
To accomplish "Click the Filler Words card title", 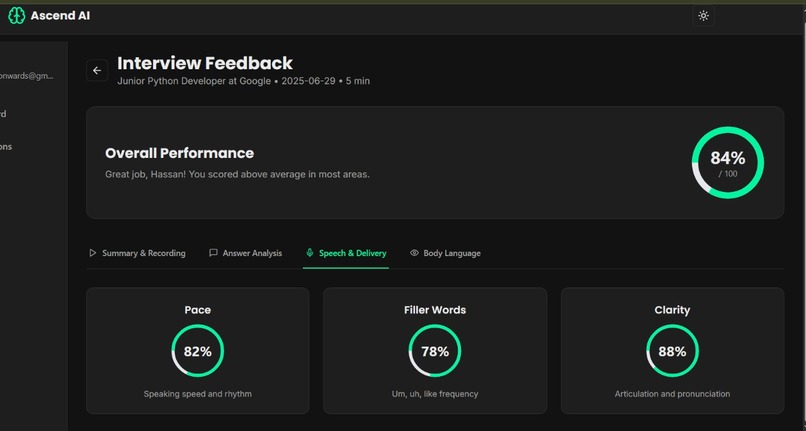I will (x=435, y=310).
